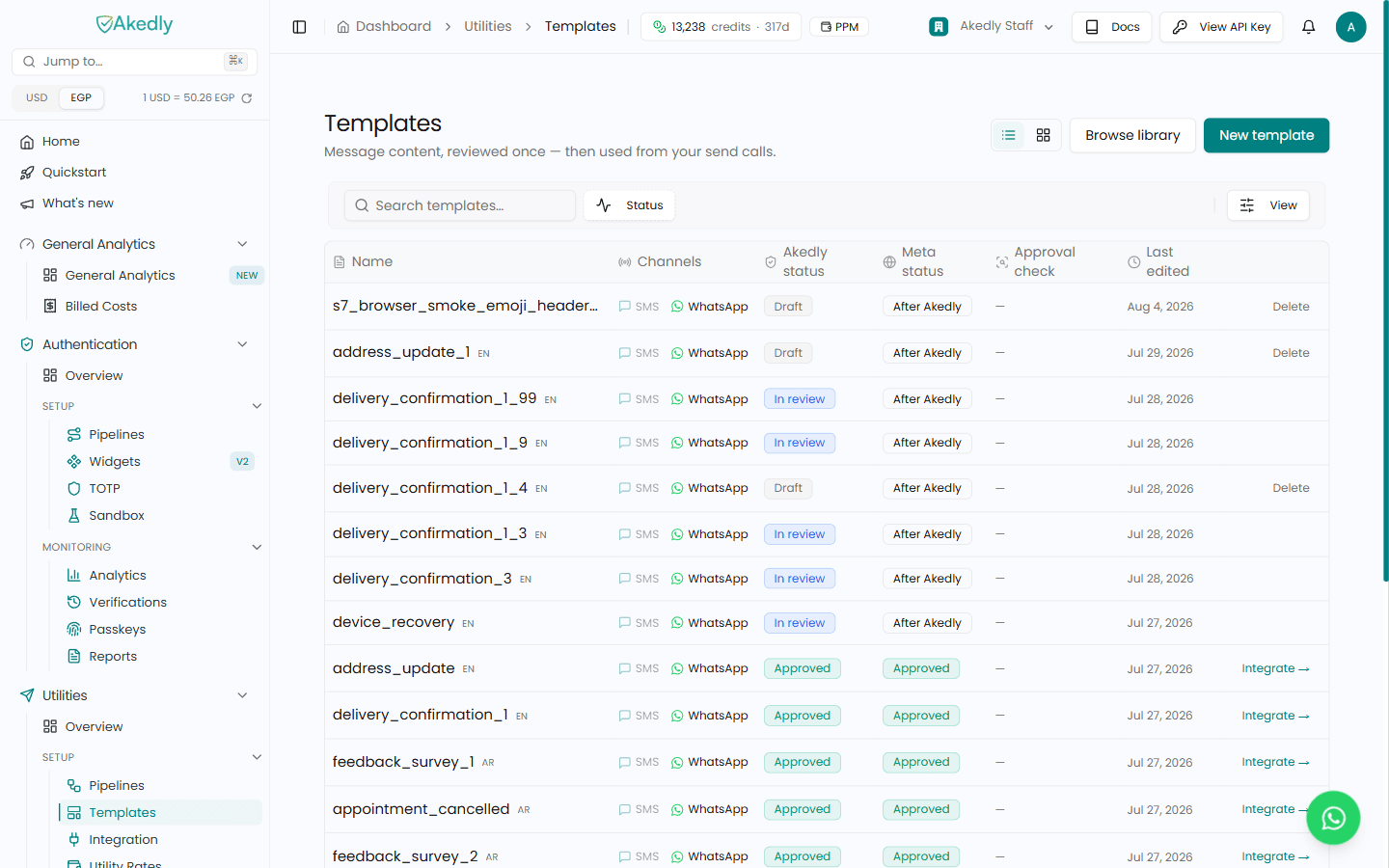The image size is (1389, 868).
Task: Toggle the sidebar panel icon
Action: pos(299,27)
